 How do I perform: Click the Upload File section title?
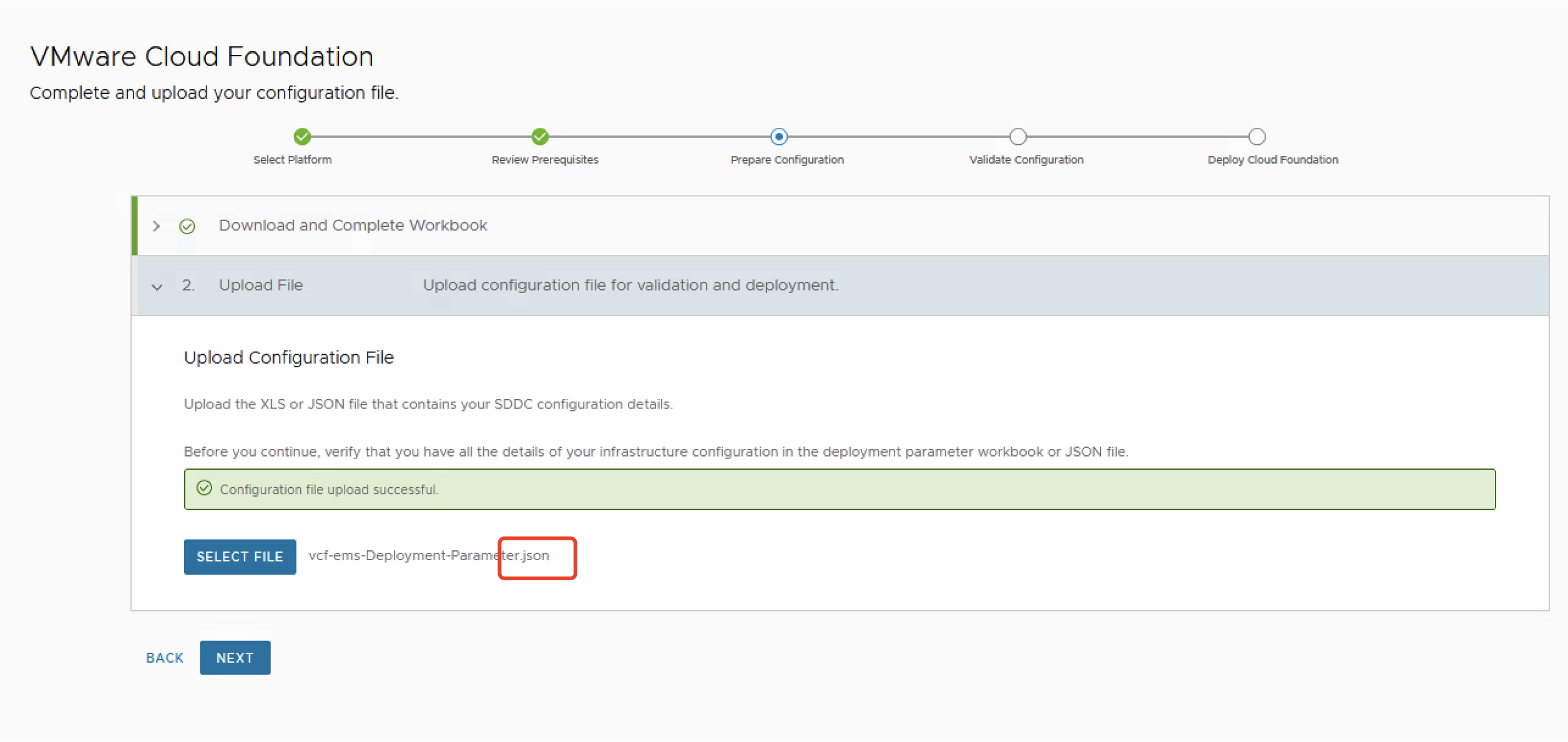tap(261, 285)
